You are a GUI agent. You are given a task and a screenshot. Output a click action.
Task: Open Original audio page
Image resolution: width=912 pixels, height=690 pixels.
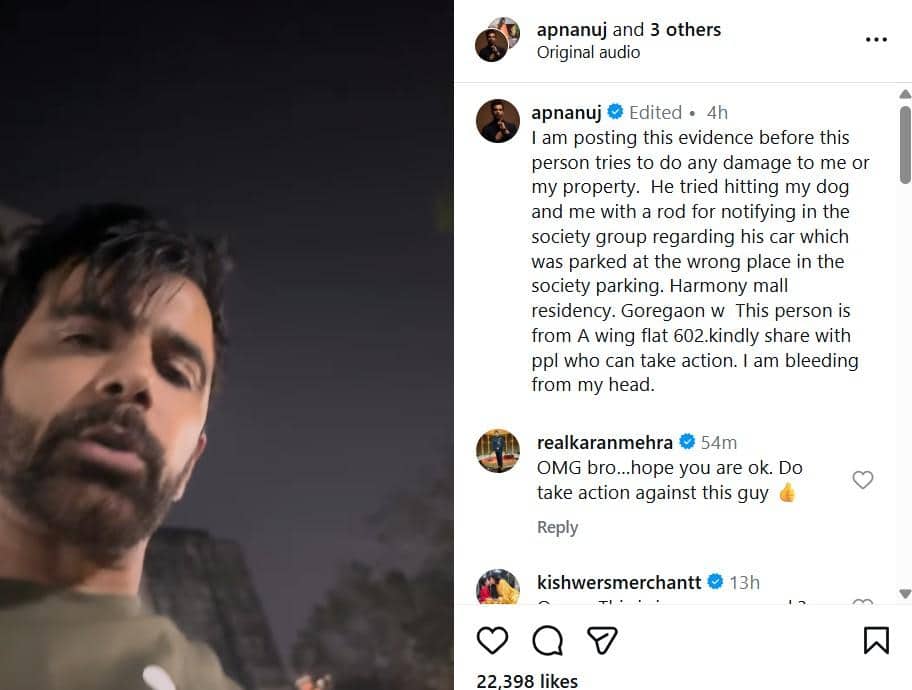(x=588, y=52)
